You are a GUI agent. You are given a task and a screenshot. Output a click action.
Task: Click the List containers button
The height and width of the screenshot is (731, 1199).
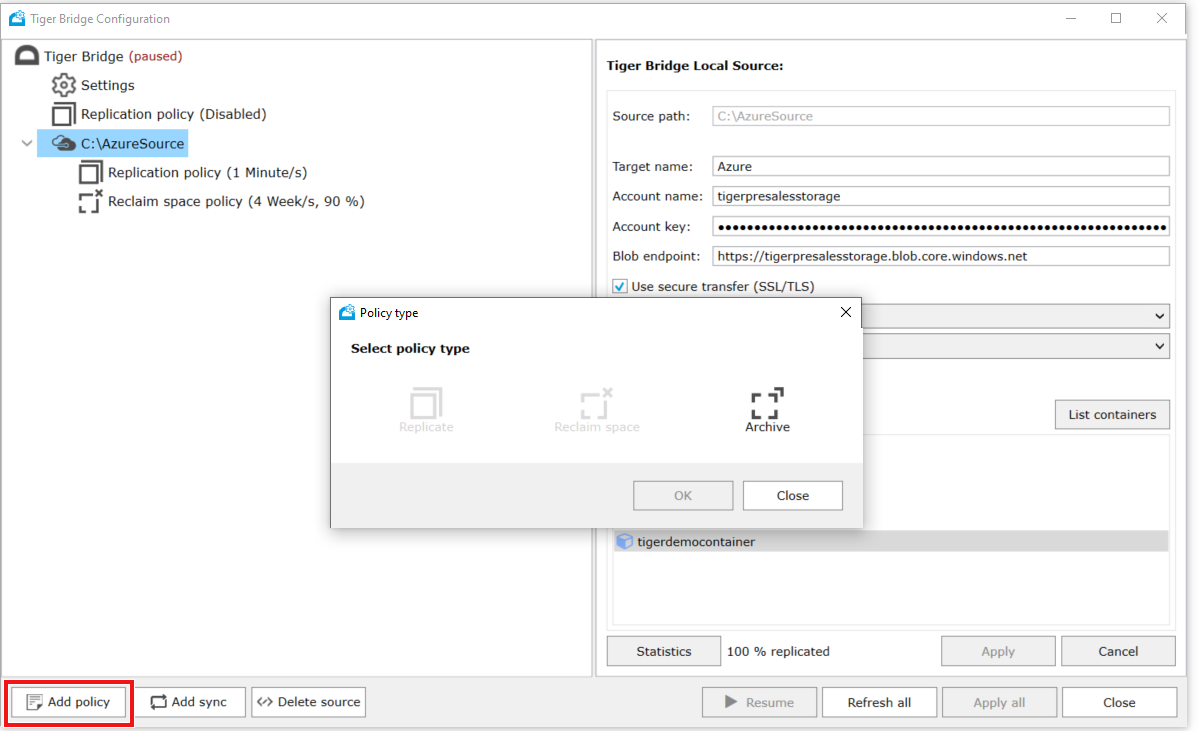point(1112,414)
